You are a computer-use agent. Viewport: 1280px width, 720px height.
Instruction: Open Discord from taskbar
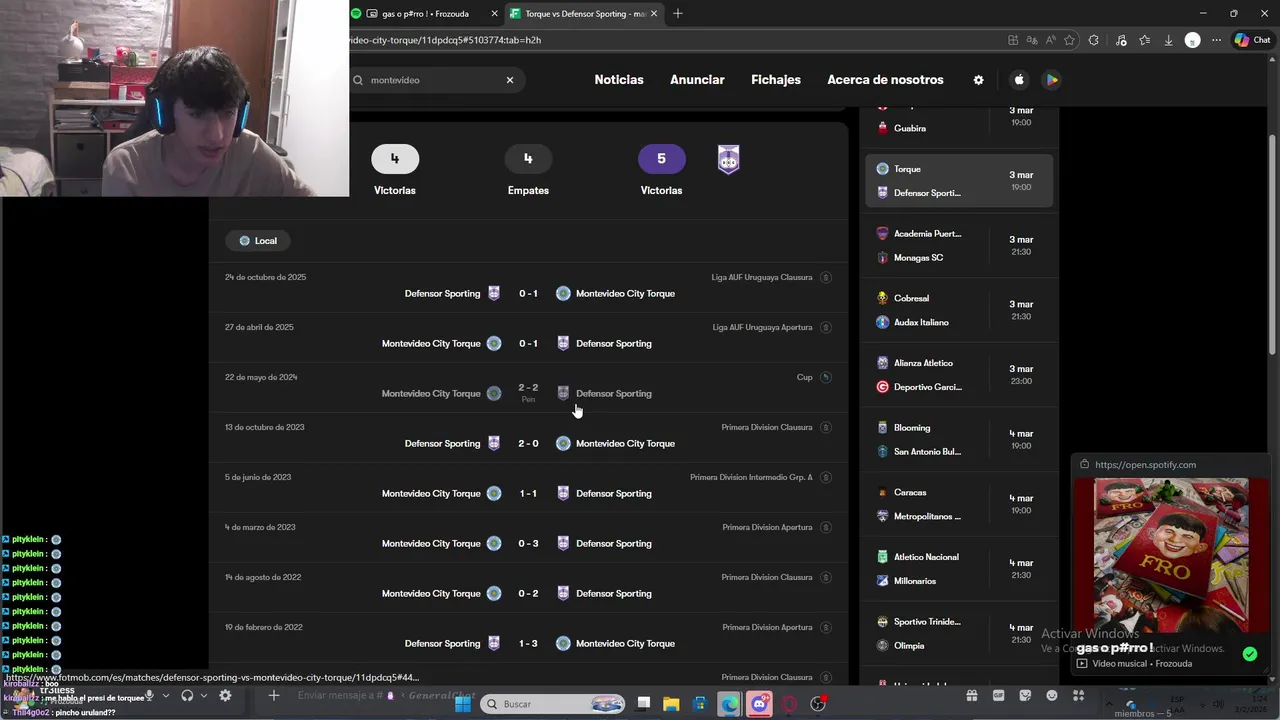click(x=759, y=704)
